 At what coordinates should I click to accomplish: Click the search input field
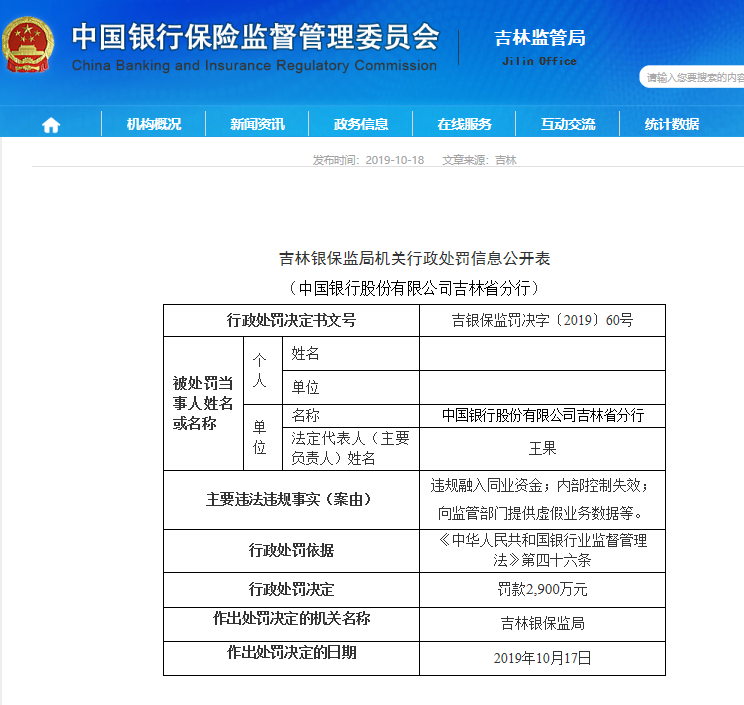[x=693, y=77]
